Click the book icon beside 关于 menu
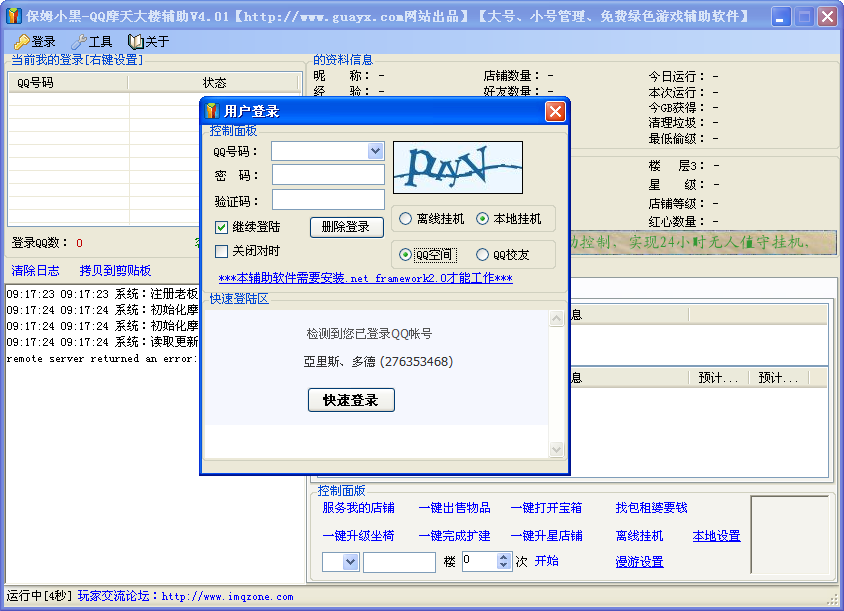The image size is (844, 611). tap(136, 41)
